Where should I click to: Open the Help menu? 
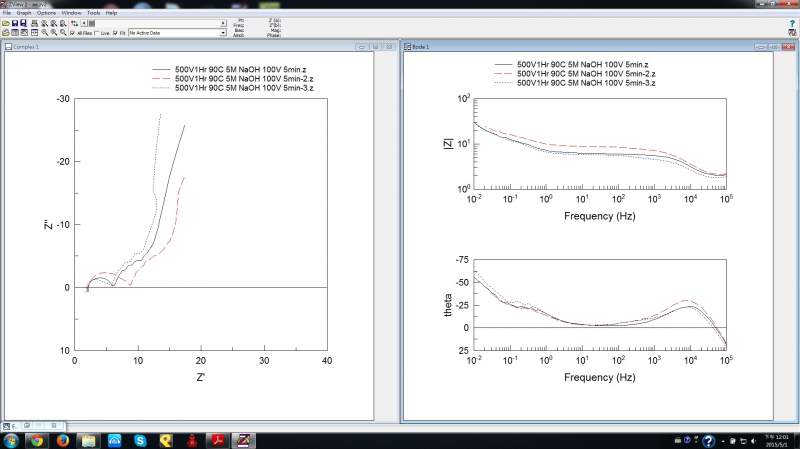click(112, 13)
